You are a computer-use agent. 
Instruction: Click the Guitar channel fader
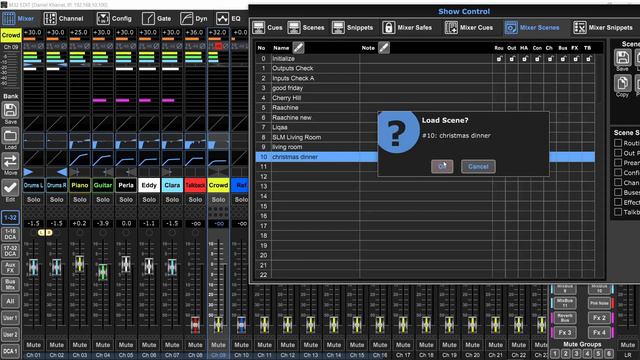tap(103, 272)
